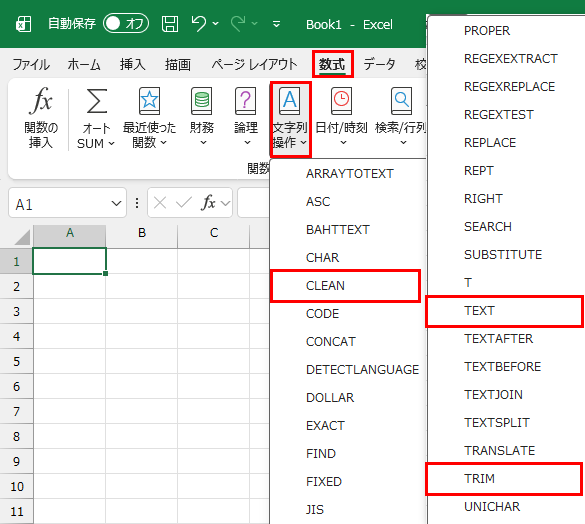The image size is (585, 524).
Task: Click the Select All corner triangle
Action: (x=22, y=237)
